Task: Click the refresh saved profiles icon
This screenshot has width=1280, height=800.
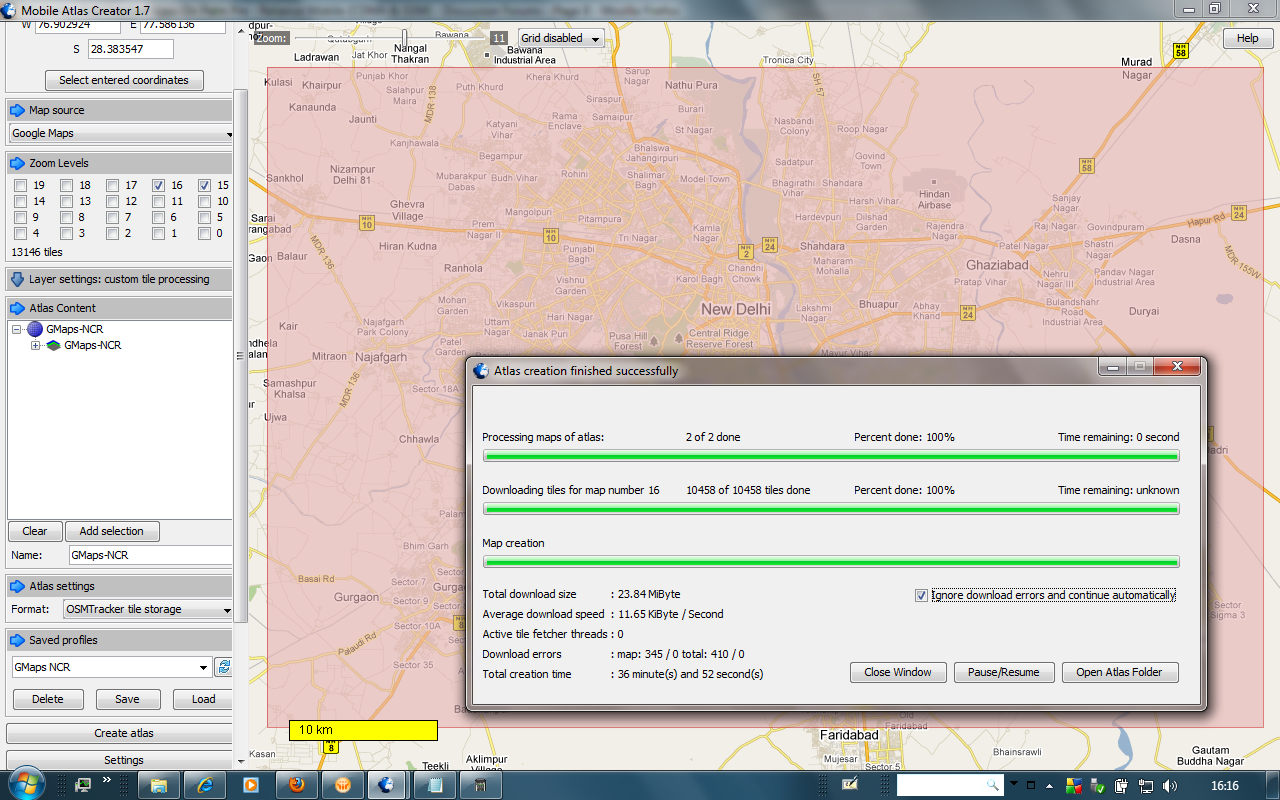Action: pyautogui.click(x=224, y=667)
